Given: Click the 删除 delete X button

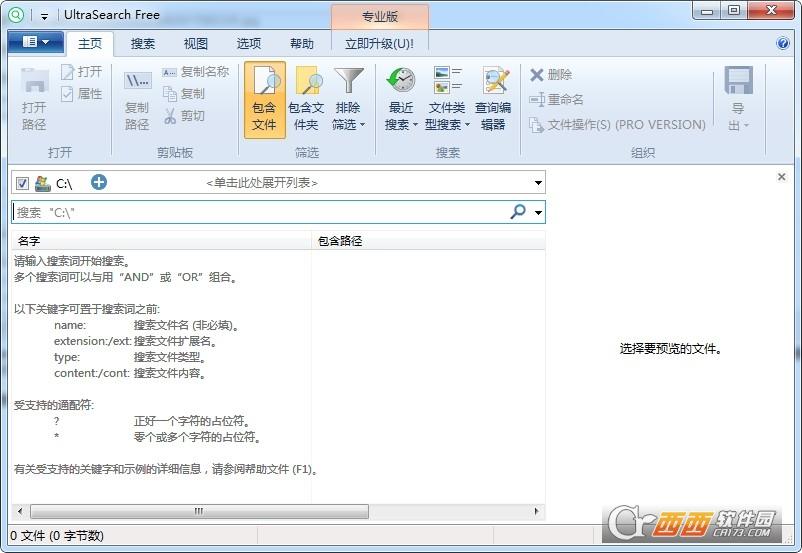Looking at the screenshot, I should pos(551,75).
